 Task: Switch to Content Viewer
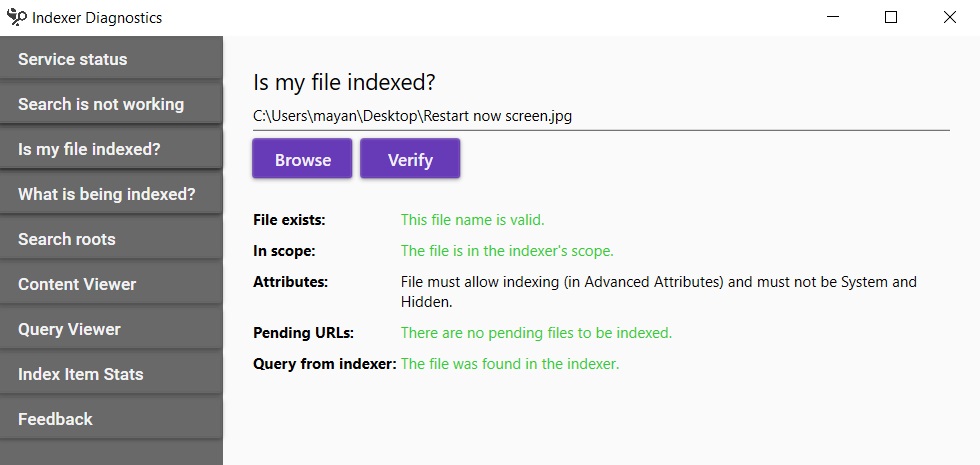point(111,284)
